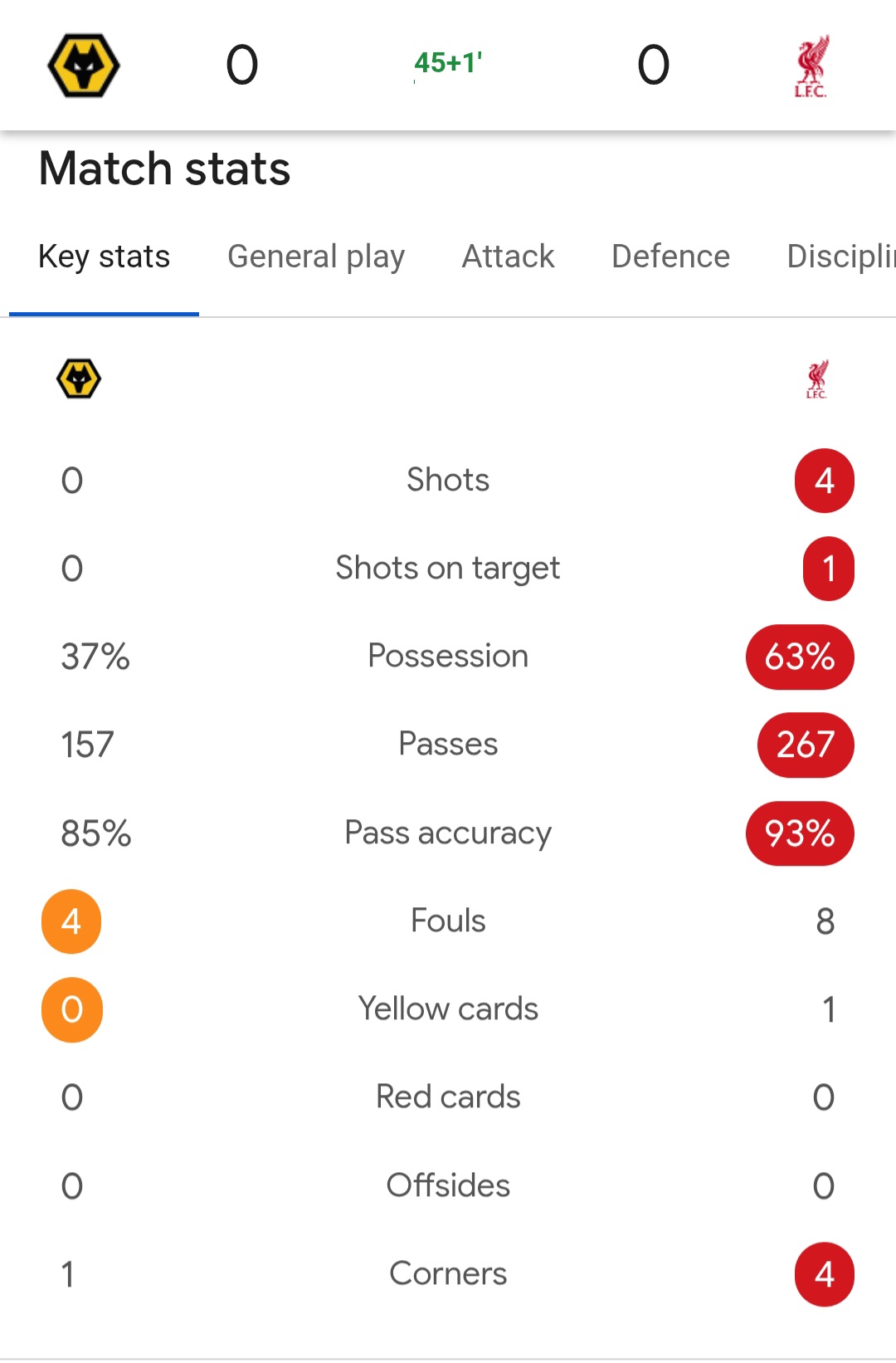Select the Key stats tab
Screen dimensions: 896x1363
[104, 256]
